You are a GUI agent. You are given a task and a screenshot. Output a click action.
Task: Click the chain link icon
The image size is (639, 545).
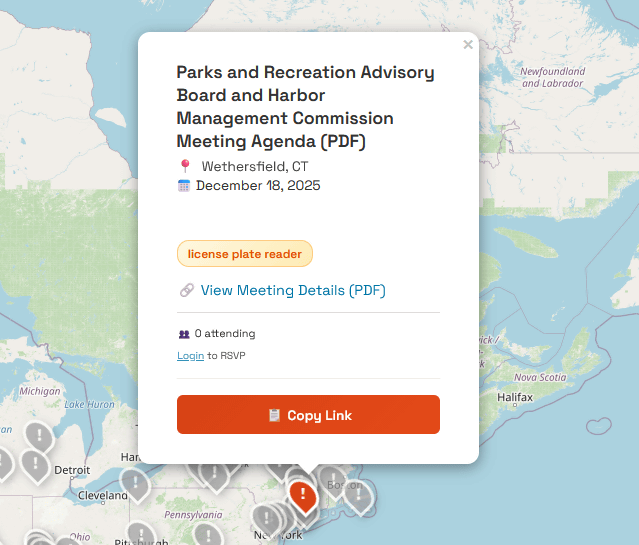click(186, 291)
